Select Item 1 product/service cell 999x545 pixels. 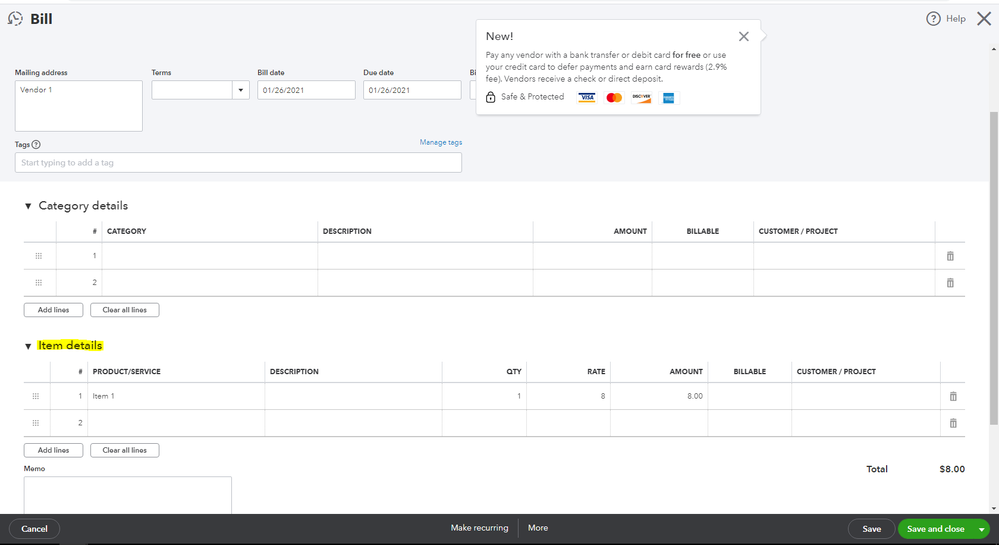click(x=176, y=396)
